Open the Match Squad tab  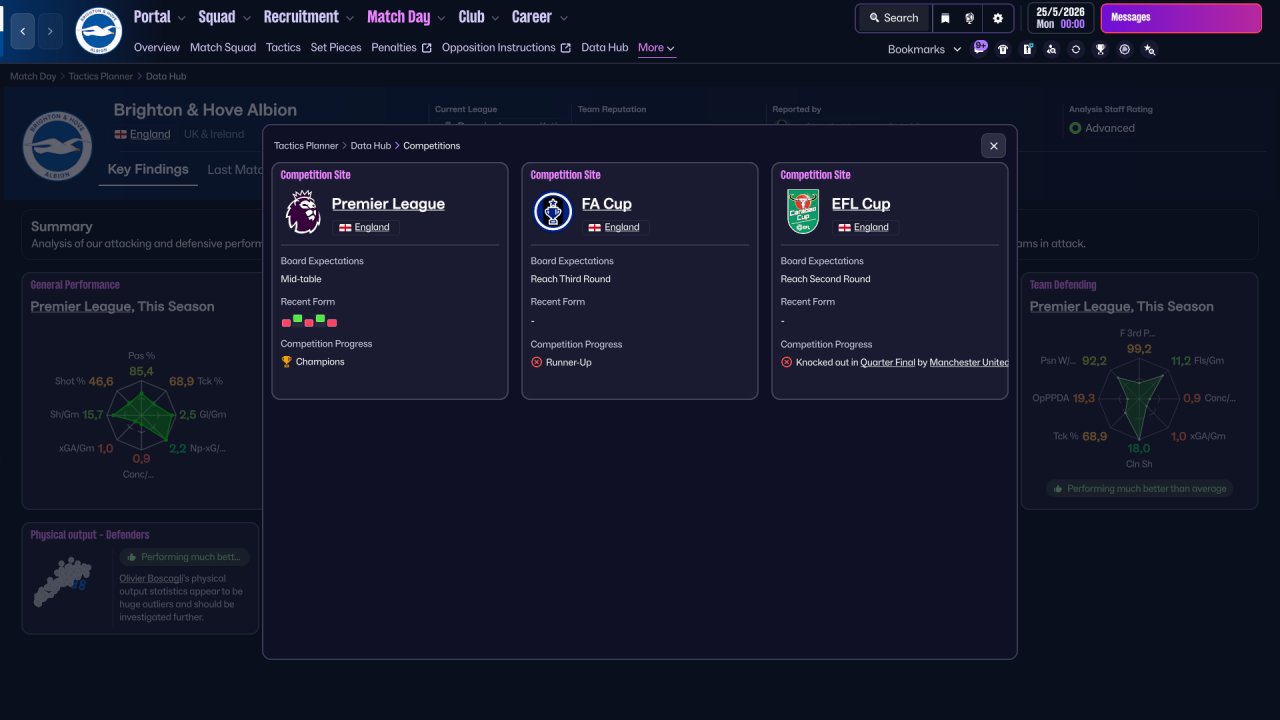pyautogui.click(x=223, y=48)
